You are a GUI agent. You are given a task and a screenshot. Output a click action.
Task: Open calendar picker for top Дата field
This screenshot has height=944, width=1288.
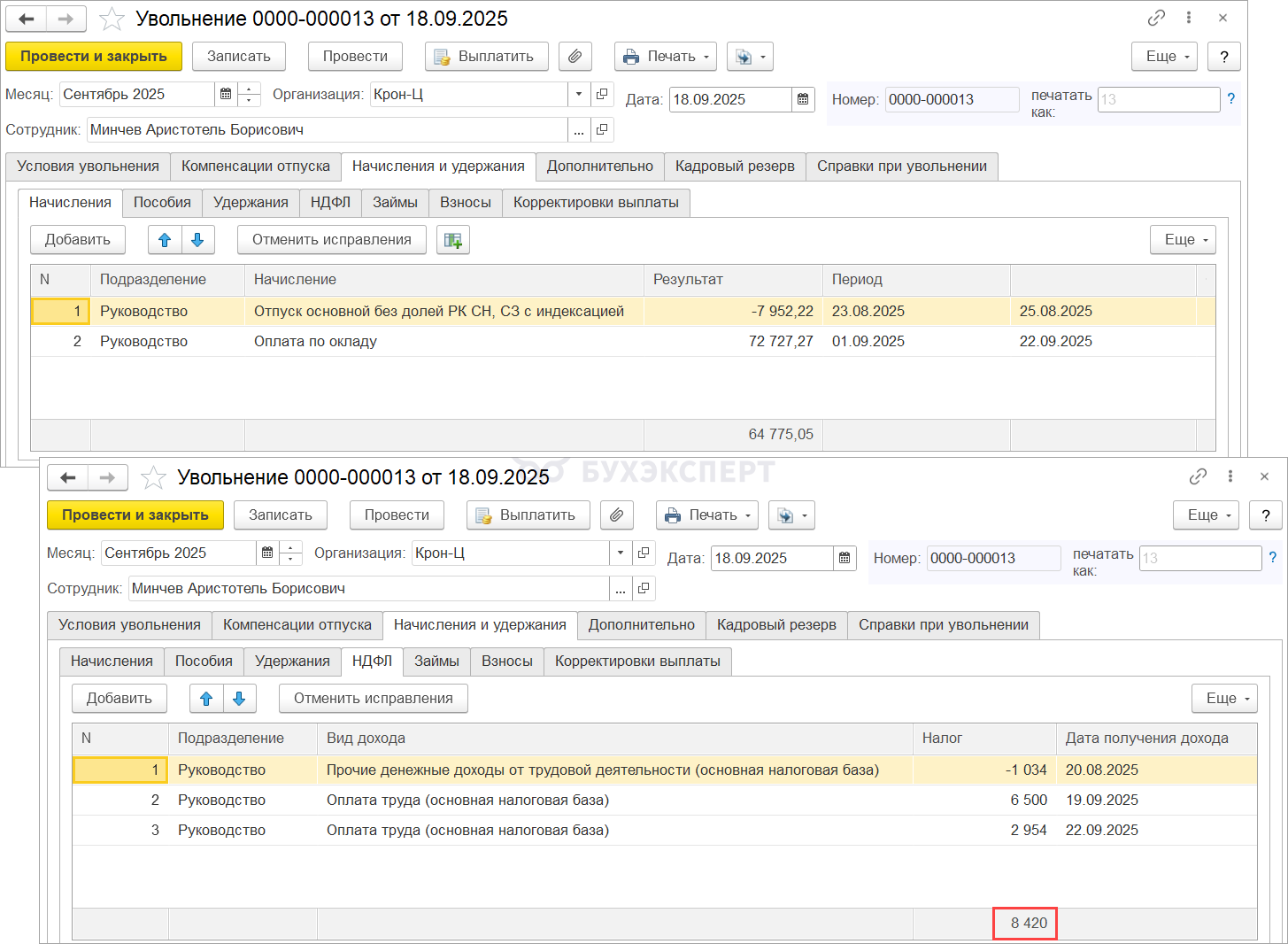pyautogui.click(x=803, y=99)
